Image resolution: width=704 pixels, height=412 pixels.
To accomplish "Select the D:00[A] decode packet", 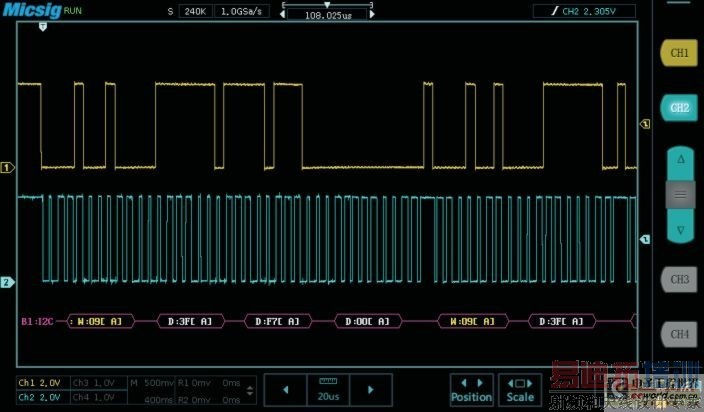I will click(x=368, y=321).
